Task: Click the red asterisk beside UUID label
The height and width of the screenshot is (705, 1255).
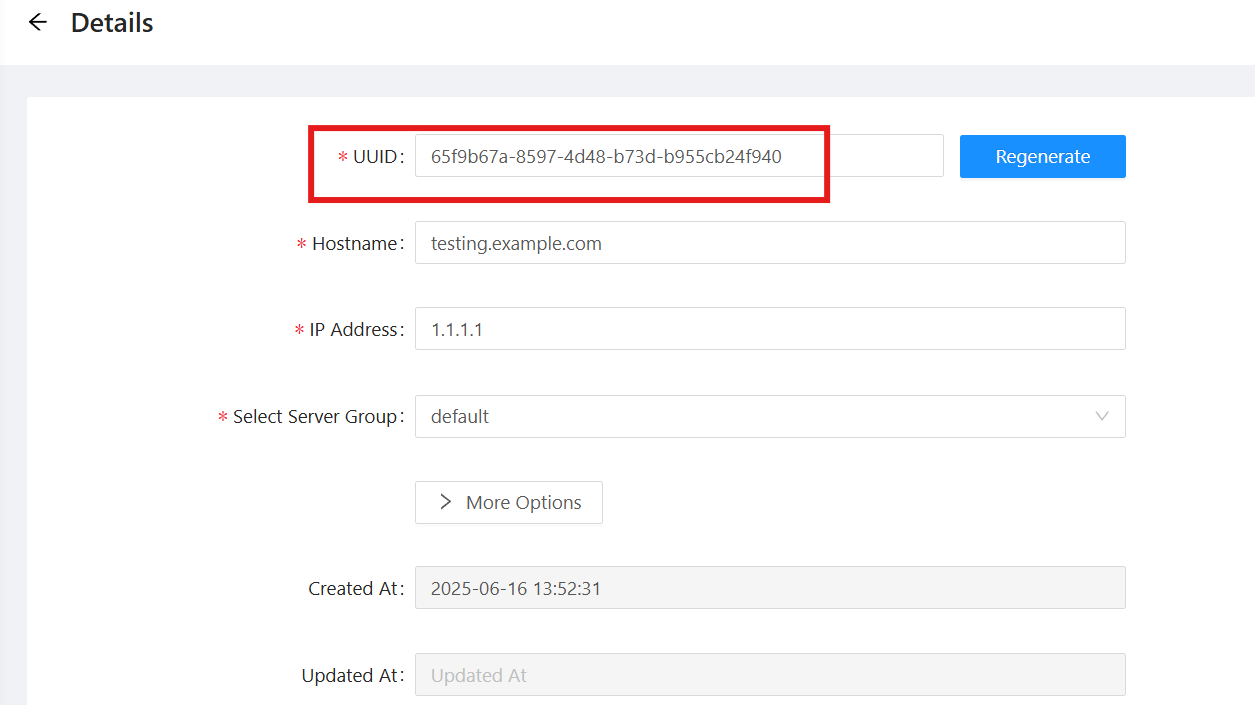Action: coord(343,158)
